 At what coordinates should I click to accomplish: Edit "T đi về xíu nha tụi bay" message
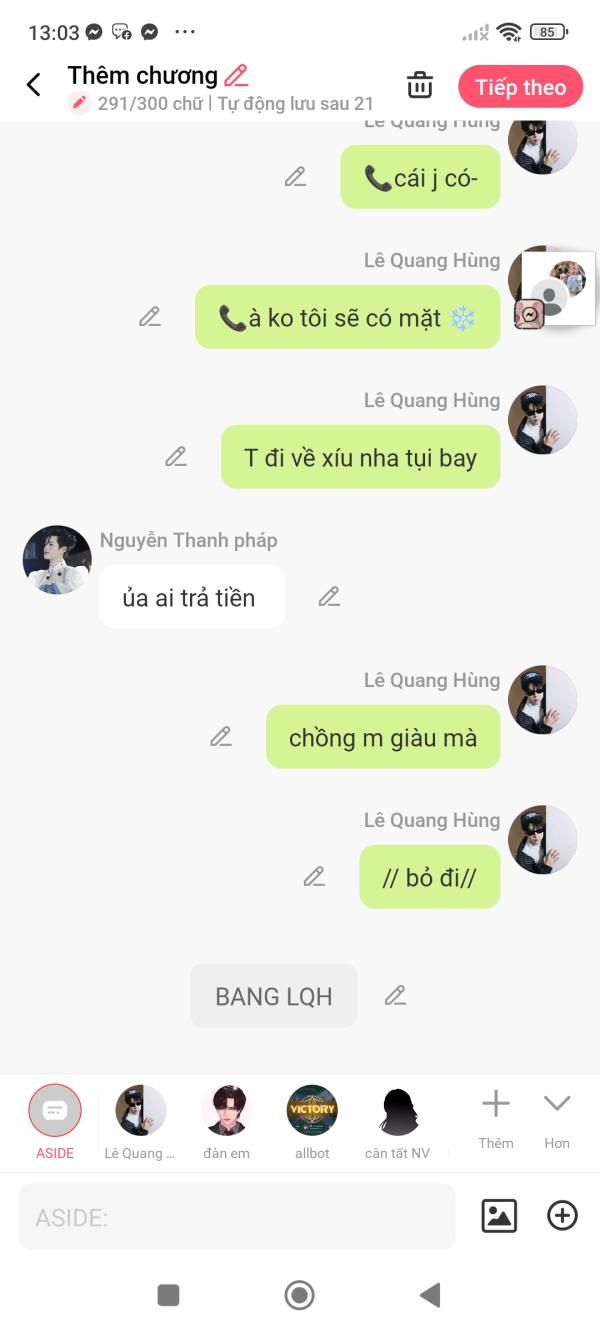[176, 457]
